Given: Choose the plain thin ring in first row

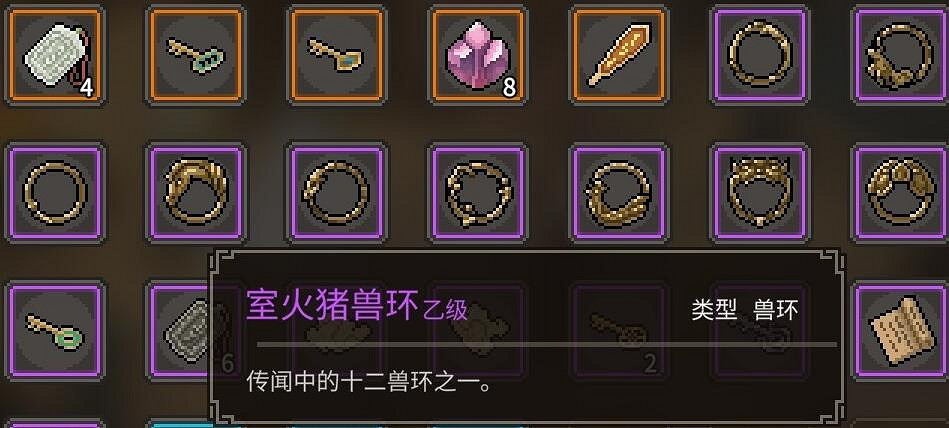Looking at the screenshot, I should (760, 55).
